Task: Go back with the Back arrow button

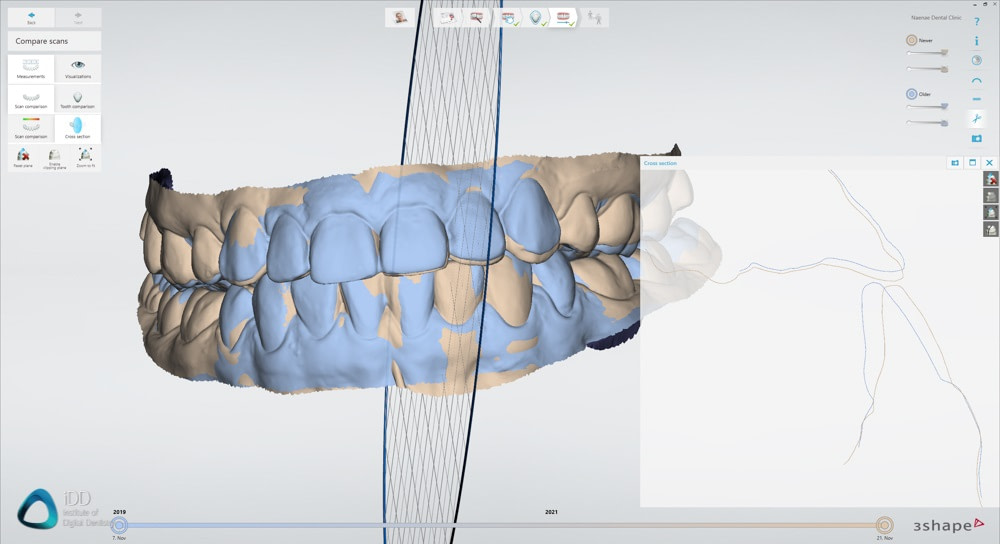Action: 31,17
